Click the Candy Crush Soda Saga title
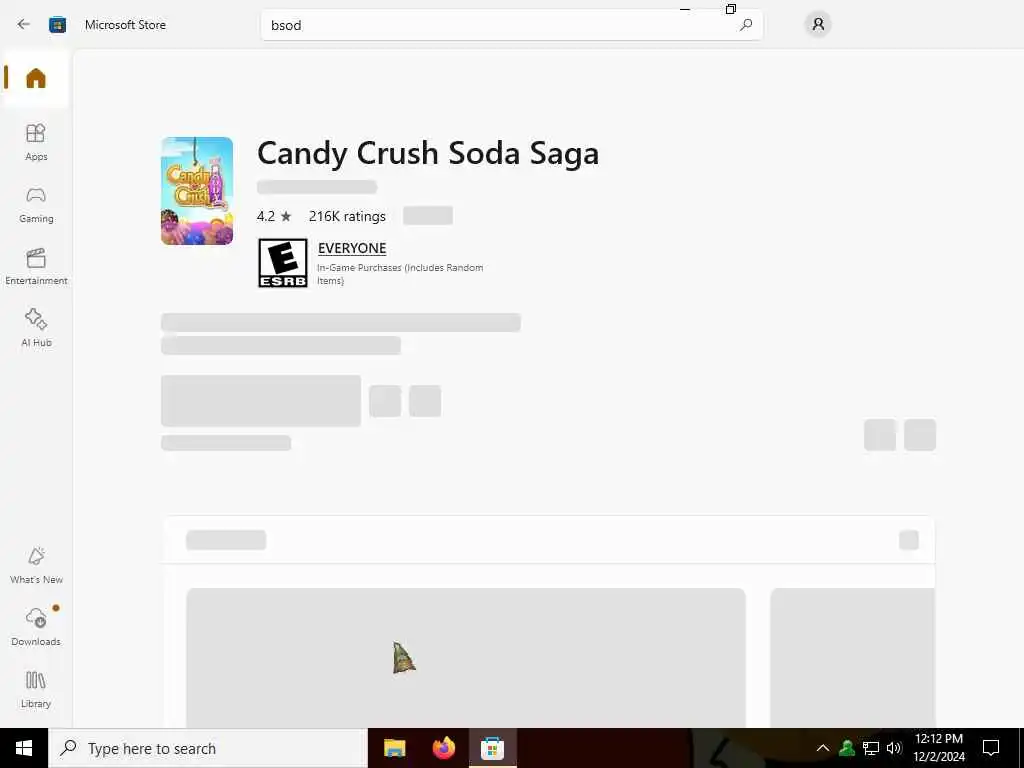This screenshot has width=1024, height=768. [428, 153]
